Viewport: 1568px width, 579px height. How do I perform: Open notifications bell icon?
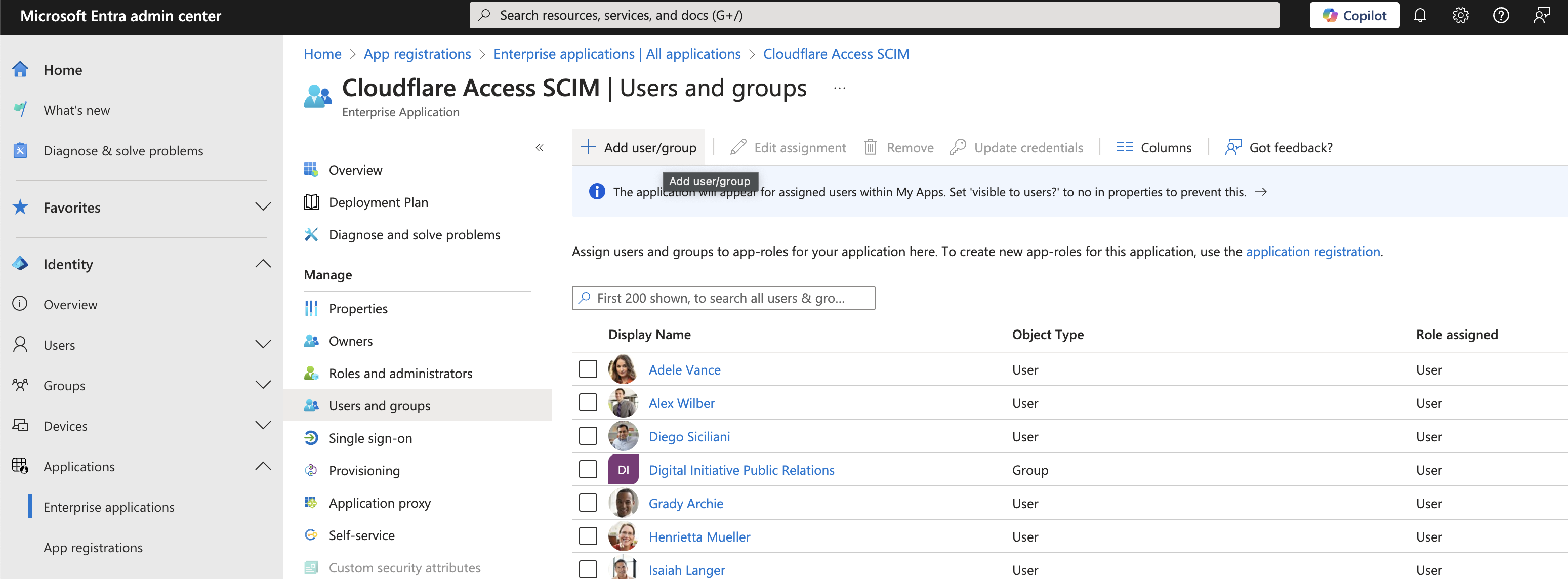pyautogui.click(x=1420, y=15)
